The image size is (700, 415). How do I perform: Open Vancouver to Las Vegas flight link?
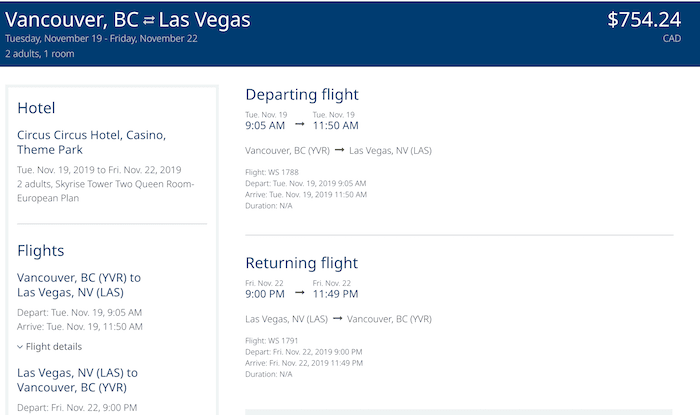tap(79, 285)
